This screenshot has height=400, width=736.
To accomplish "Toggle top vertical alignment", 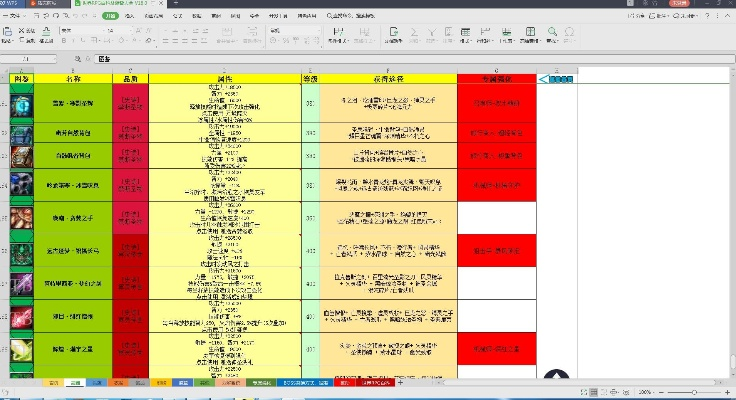I will 165,31.
